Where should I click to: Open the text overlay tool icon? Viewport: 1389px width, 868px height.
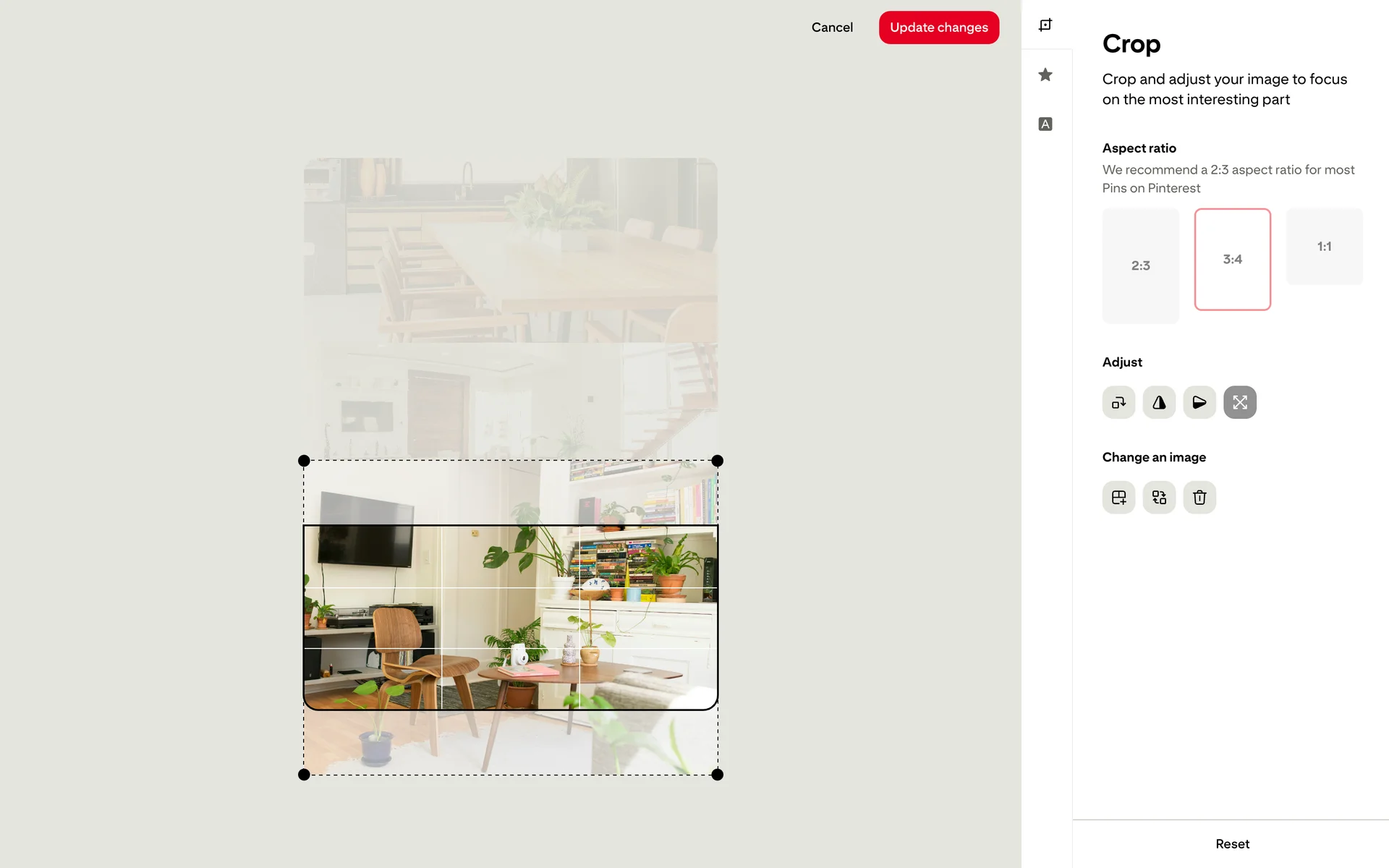(x=1045, y=124)
